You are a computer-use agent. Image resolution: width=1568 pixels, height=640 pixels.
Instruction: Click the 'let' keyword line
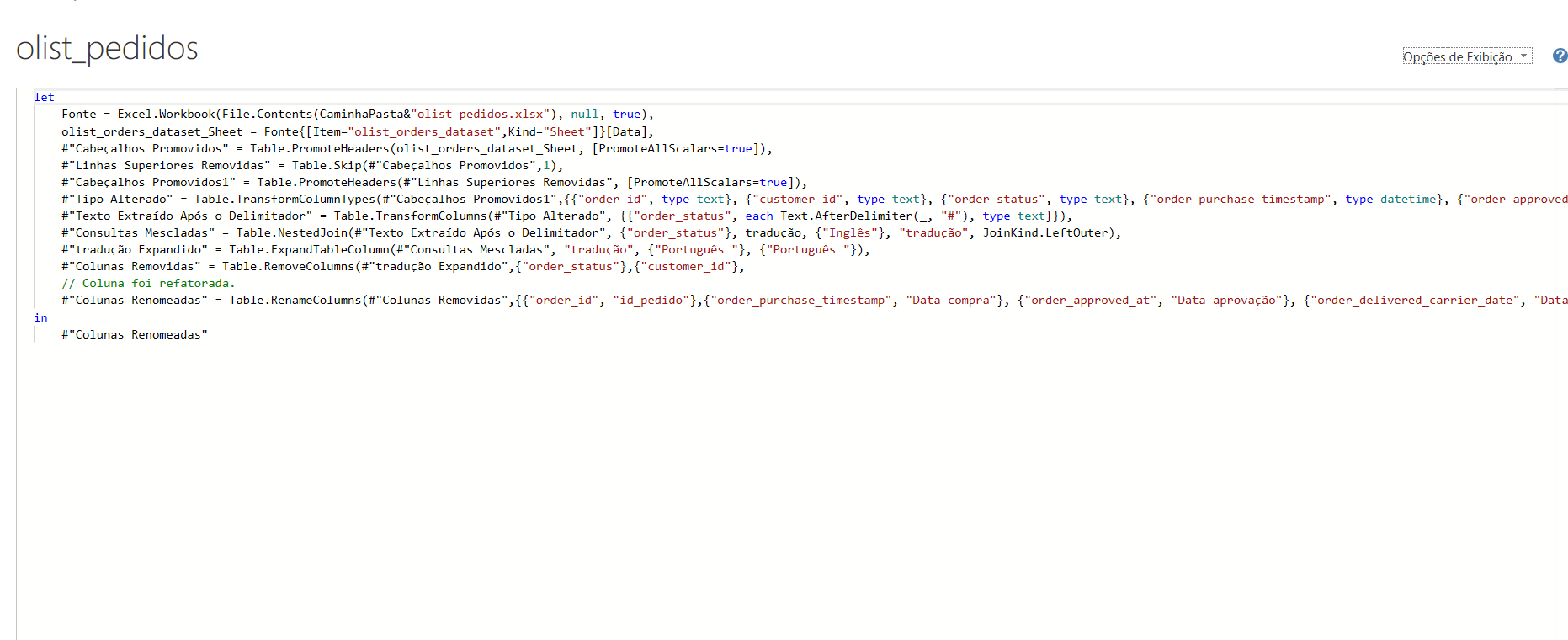pos(44,97)
